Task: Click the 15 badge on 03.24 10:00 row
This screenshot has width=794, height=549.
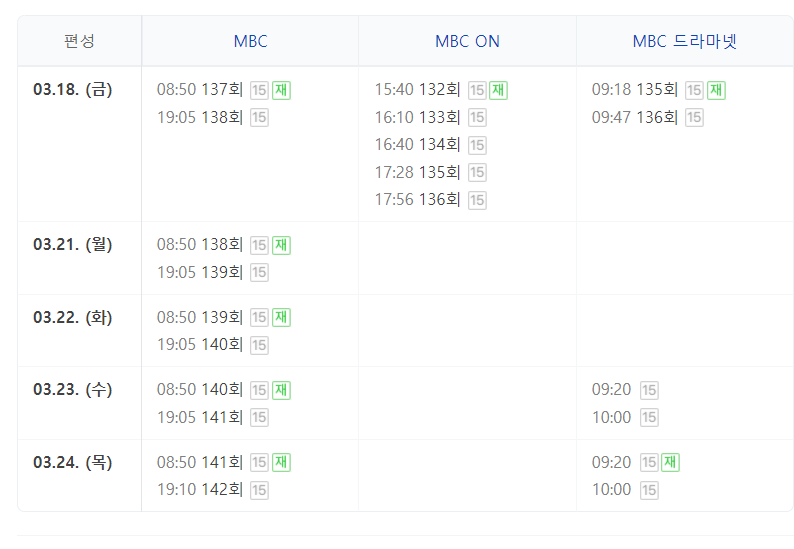Action: tap(649, 490)
